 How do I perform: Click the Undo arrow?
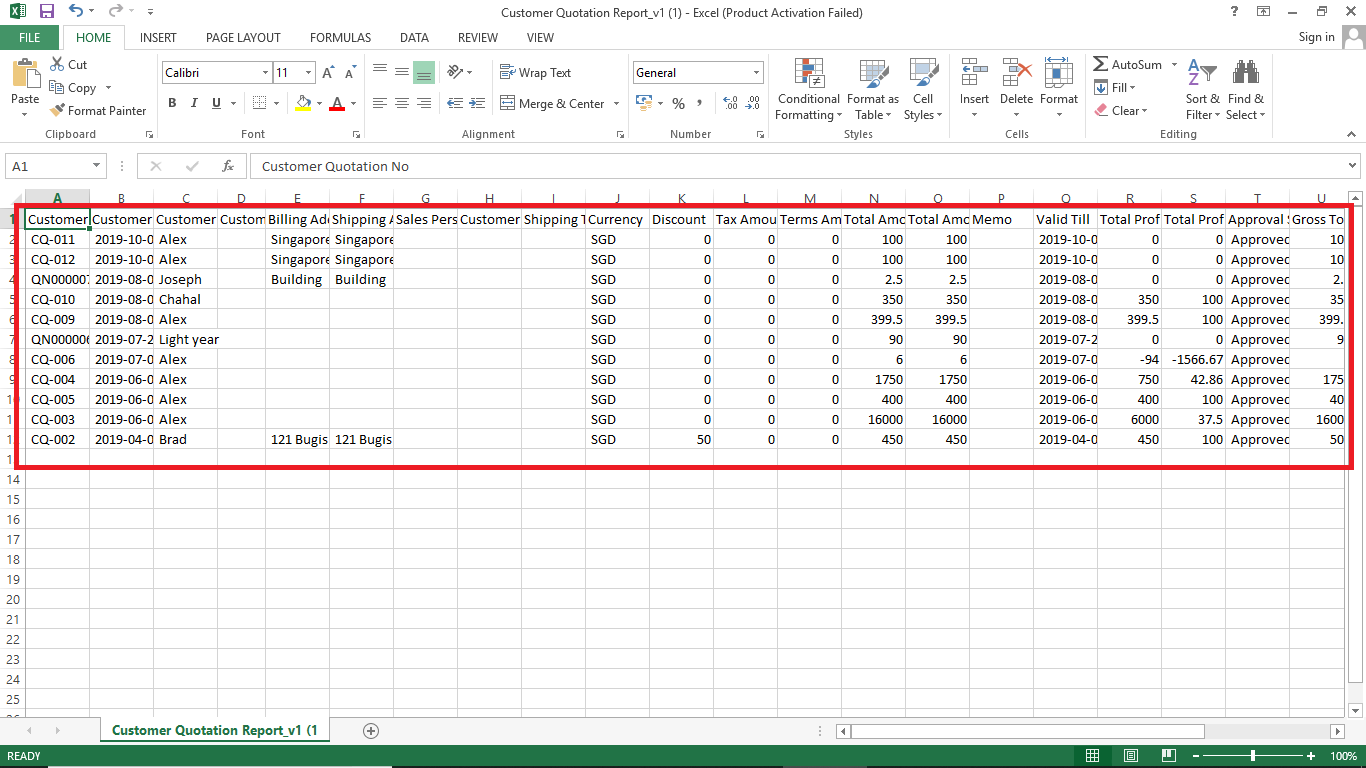point(77,12)
